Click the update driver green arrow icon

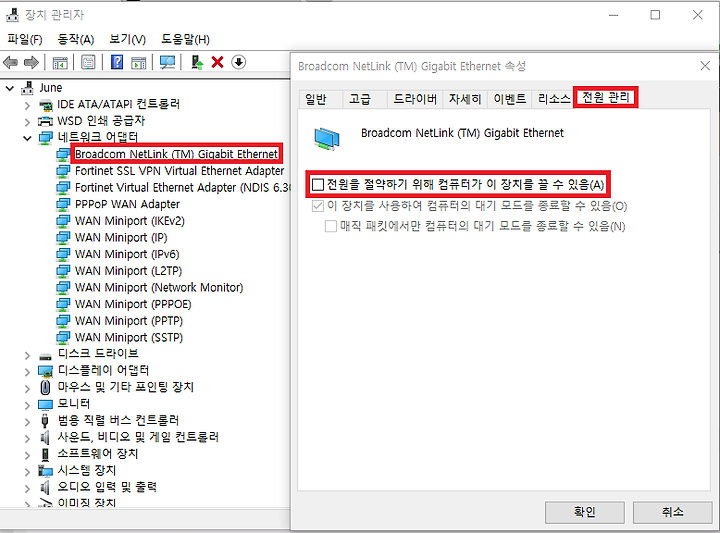pyautogui.click(x=197, y=62)
